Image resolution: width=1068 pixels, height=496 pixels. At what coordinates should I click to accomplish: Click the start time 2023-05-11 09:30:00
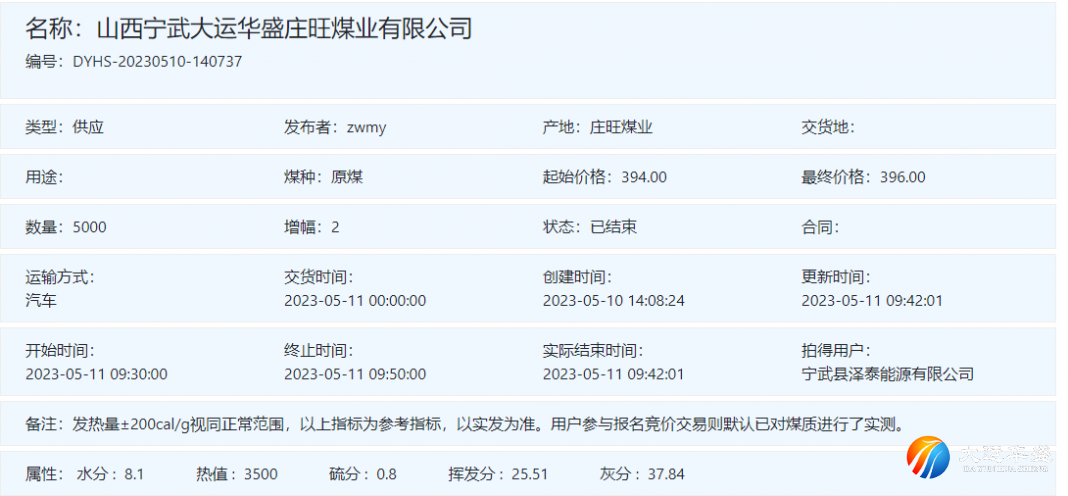pos(96,374)
